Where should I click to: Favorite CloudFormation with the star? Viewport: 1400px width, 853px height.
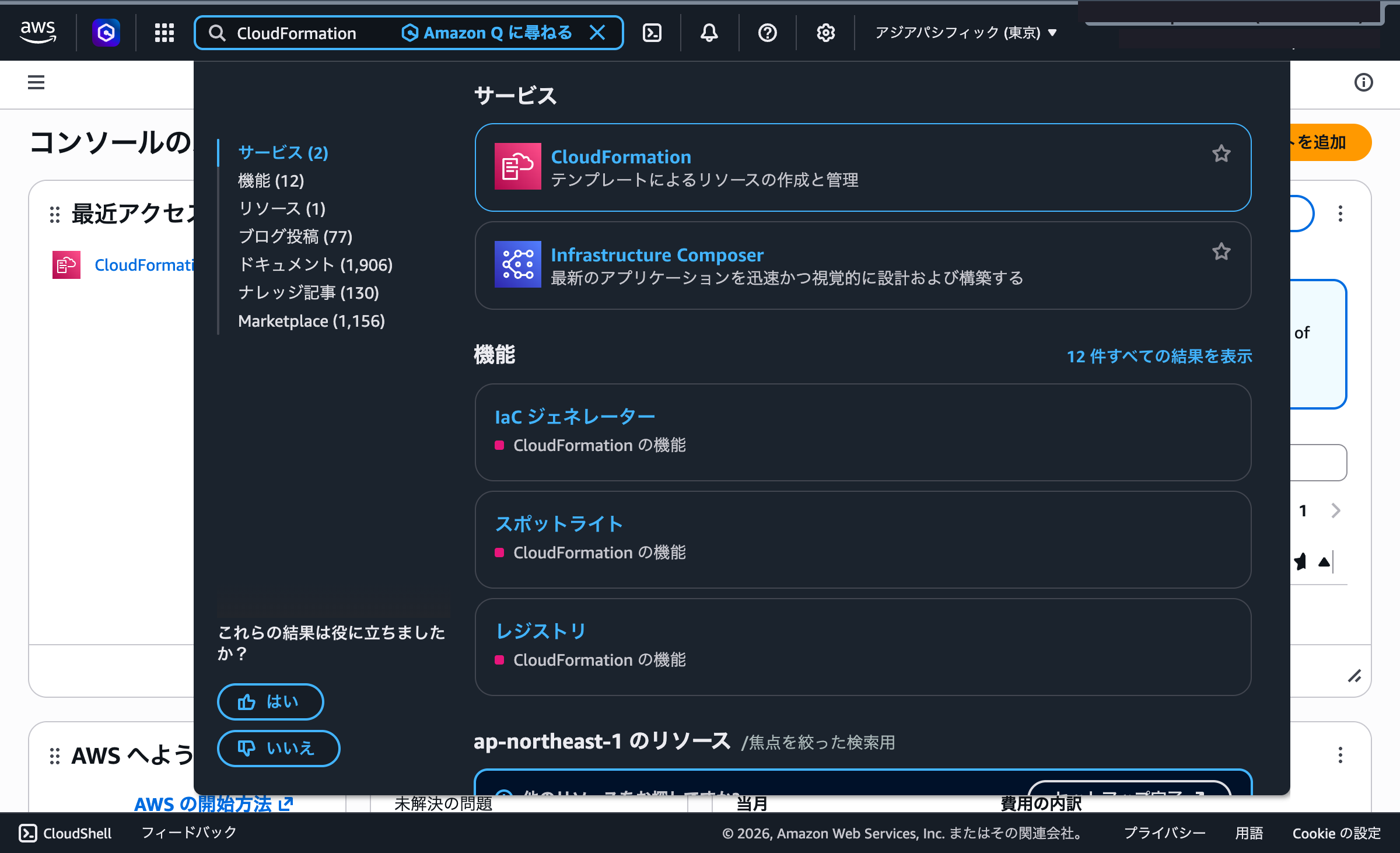coord(1221,154)
